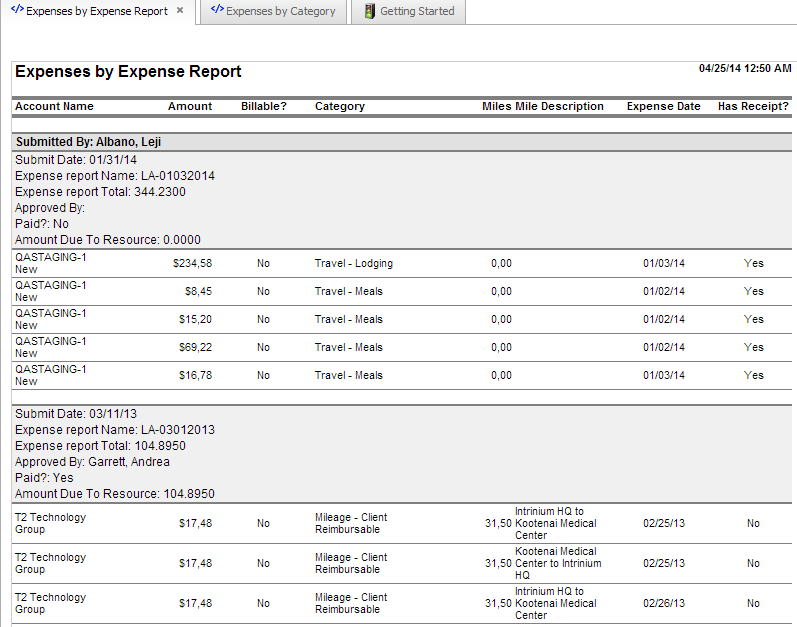Click the code icon on Expenses by Expense Report
Viewport: 797px width, 627px height.
[17, 11]
